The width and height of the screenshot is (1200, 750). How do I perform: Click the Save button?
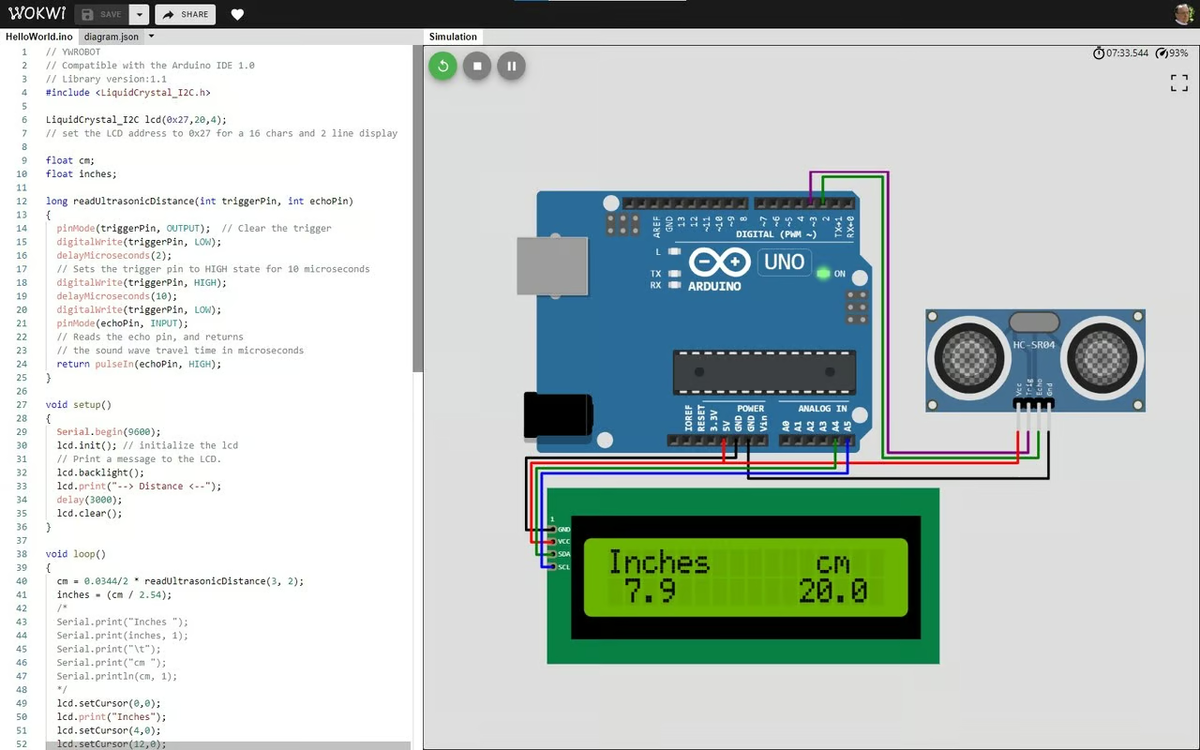(101, 15)
